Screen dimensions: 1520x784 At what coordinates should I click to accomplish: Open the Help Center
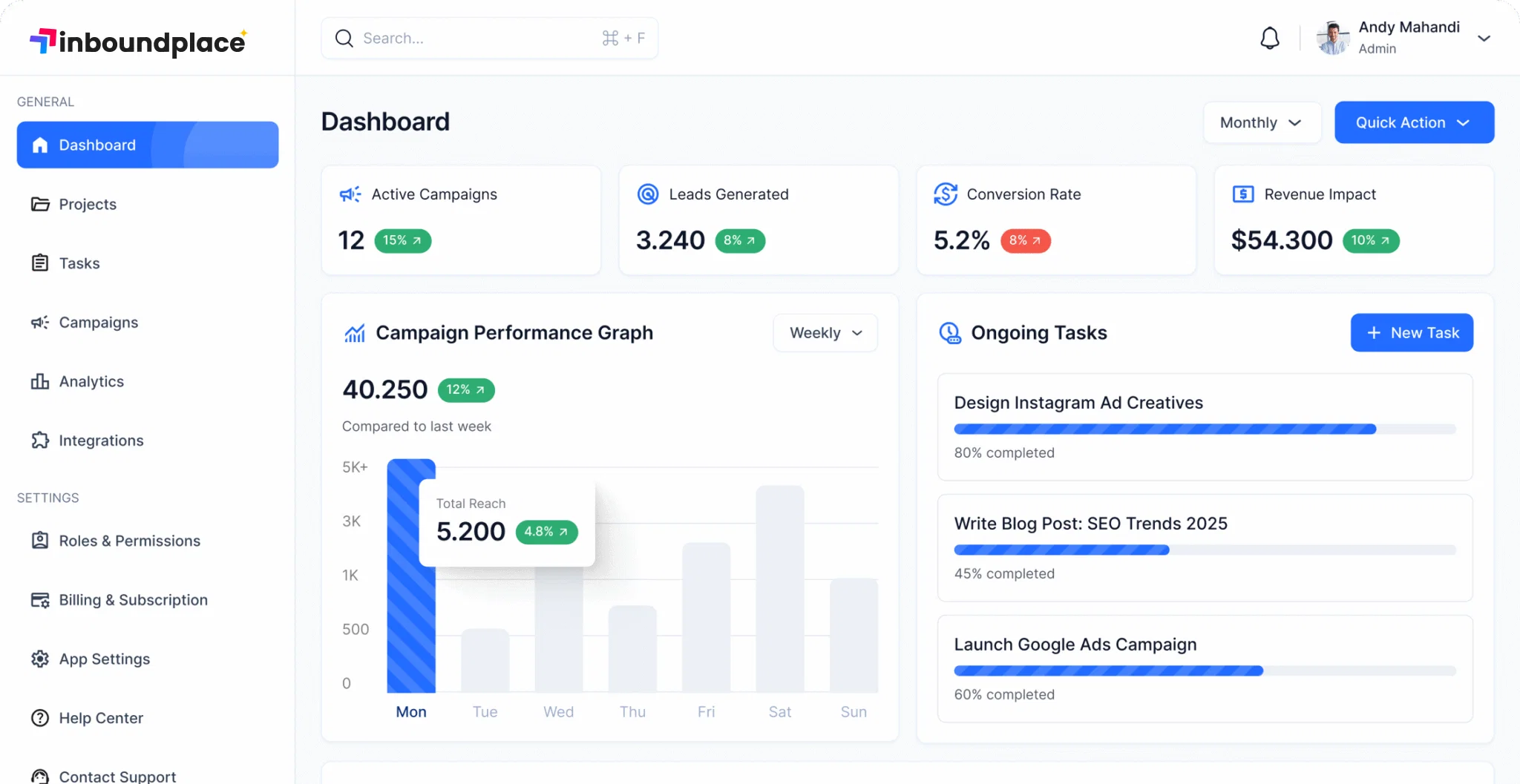click(100, 717)
